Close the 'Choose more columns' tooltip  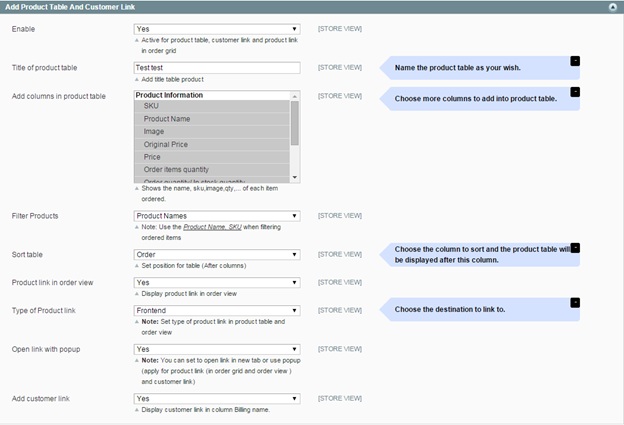click(x=575, y=92)
